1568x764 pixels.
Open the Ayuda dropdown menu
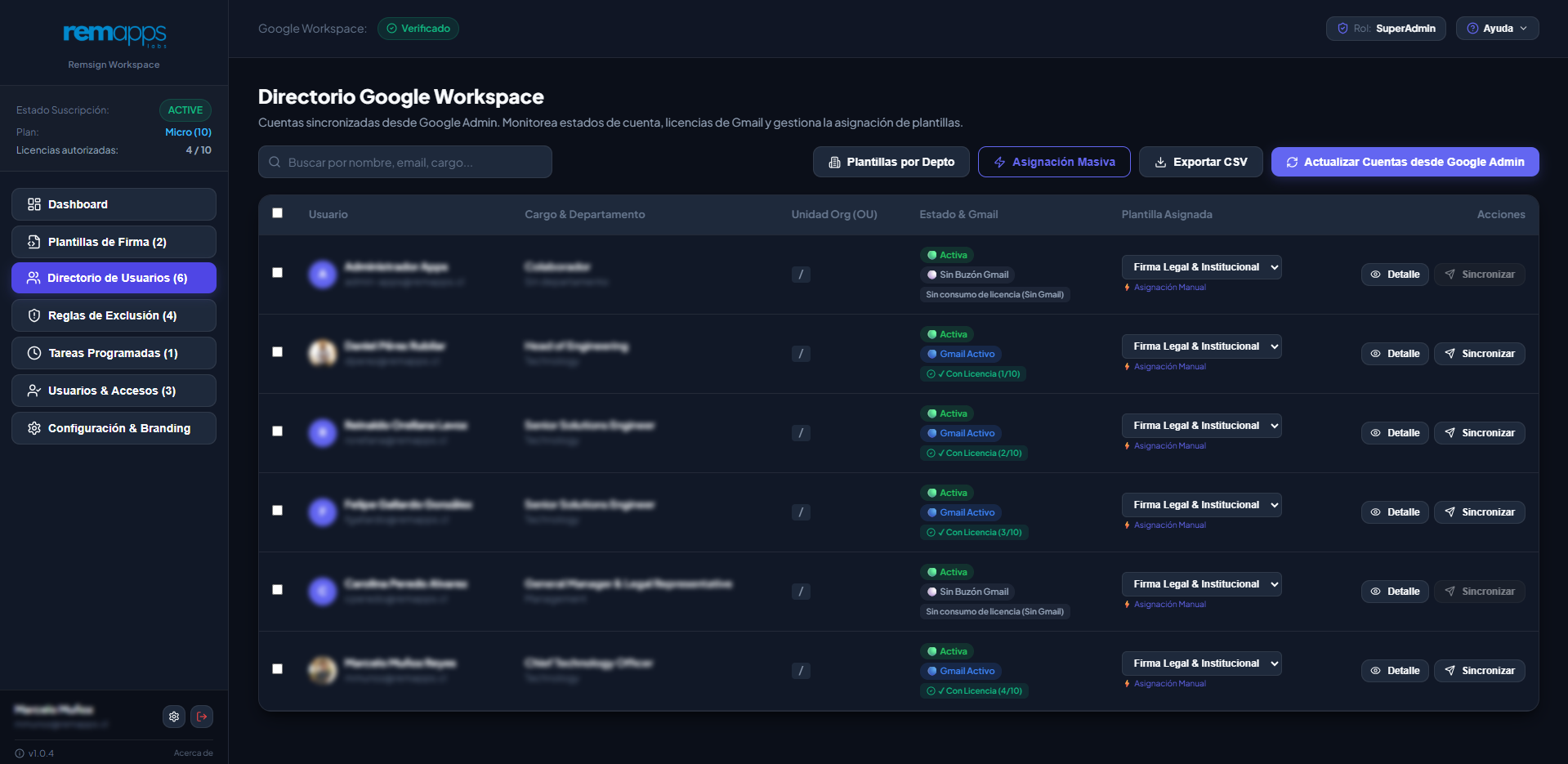1497,29
